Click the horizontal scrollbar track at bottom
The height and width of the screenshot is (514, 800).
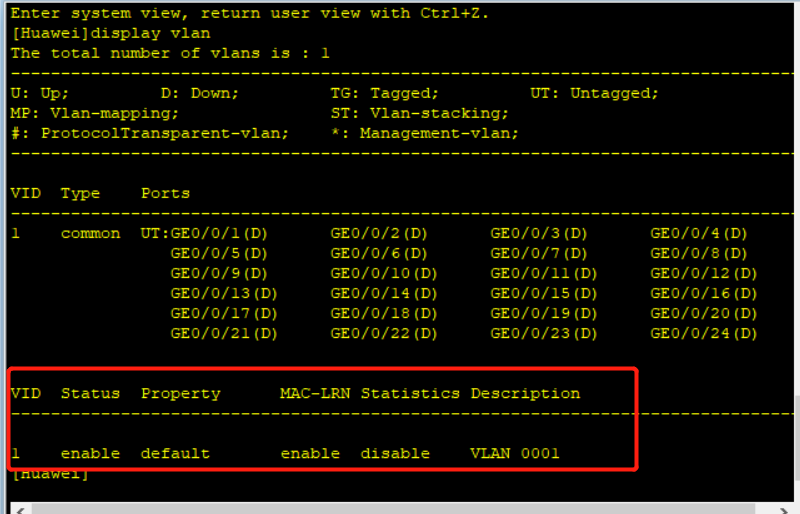click(x=400, y=507)
